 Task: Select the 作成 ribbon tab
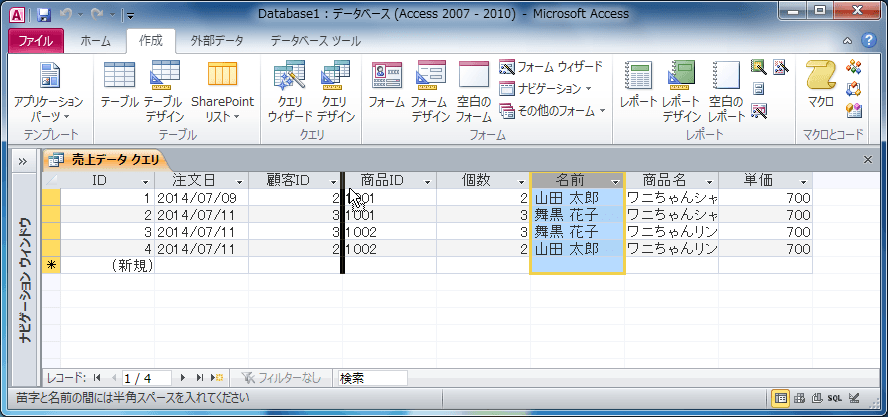point(151,41)
